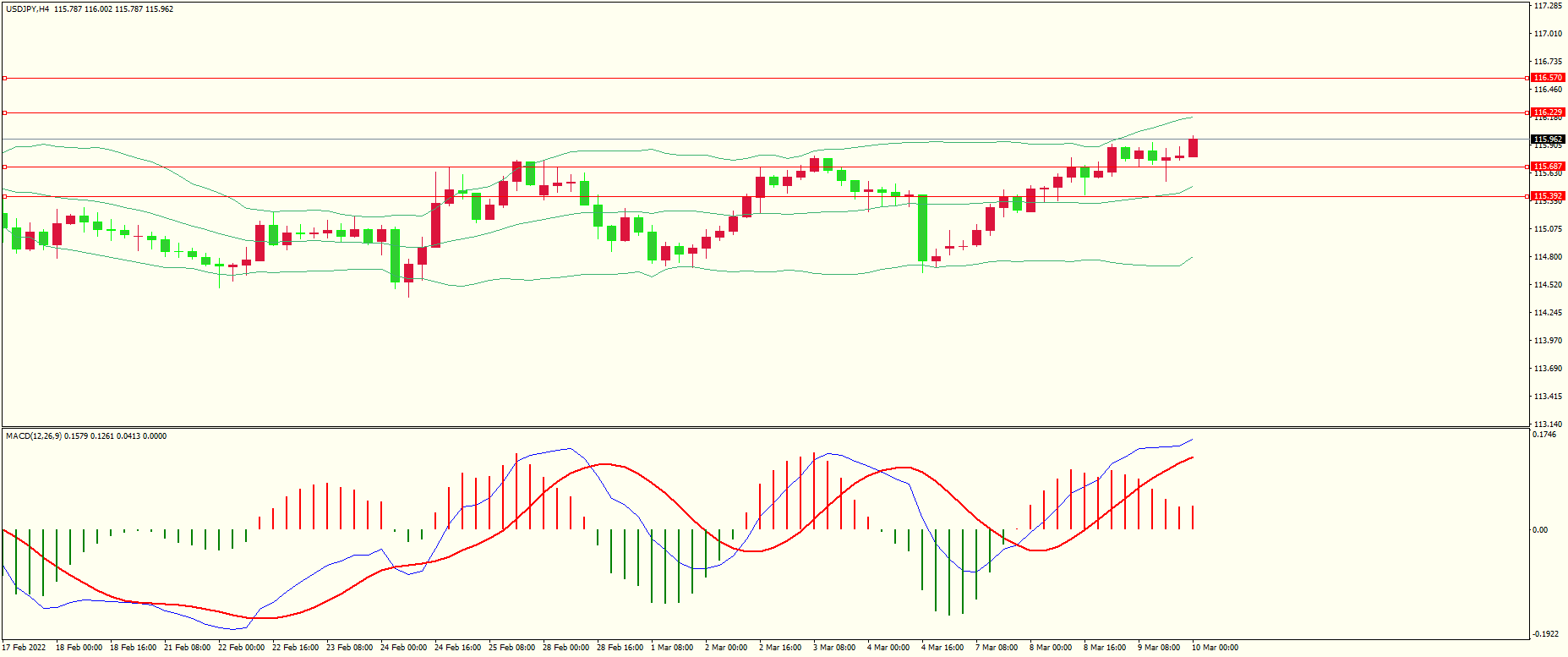Click the 10 Mar 00:00 time label

[1215, 648]
